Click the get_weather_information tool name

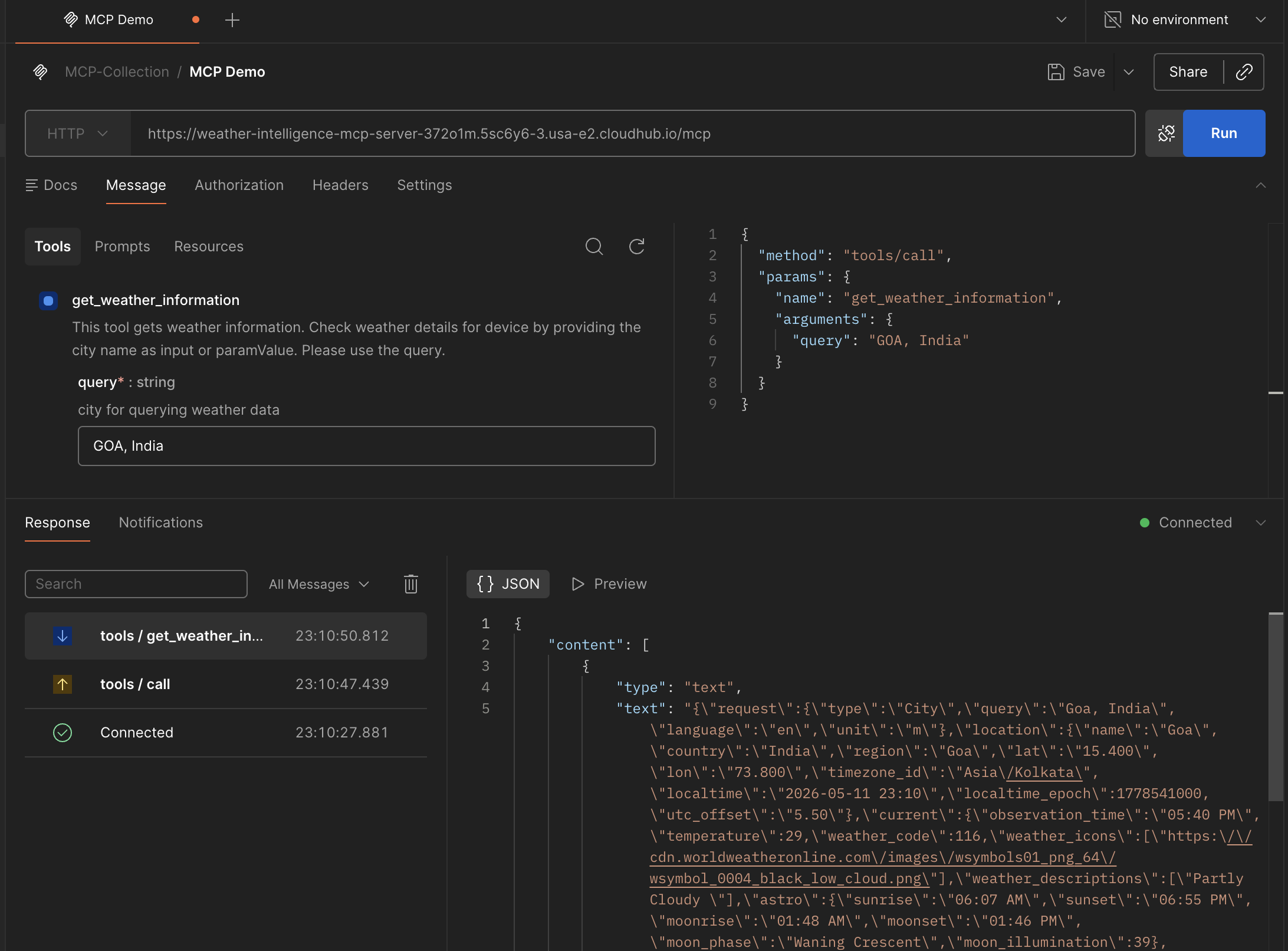click(156, 300)
